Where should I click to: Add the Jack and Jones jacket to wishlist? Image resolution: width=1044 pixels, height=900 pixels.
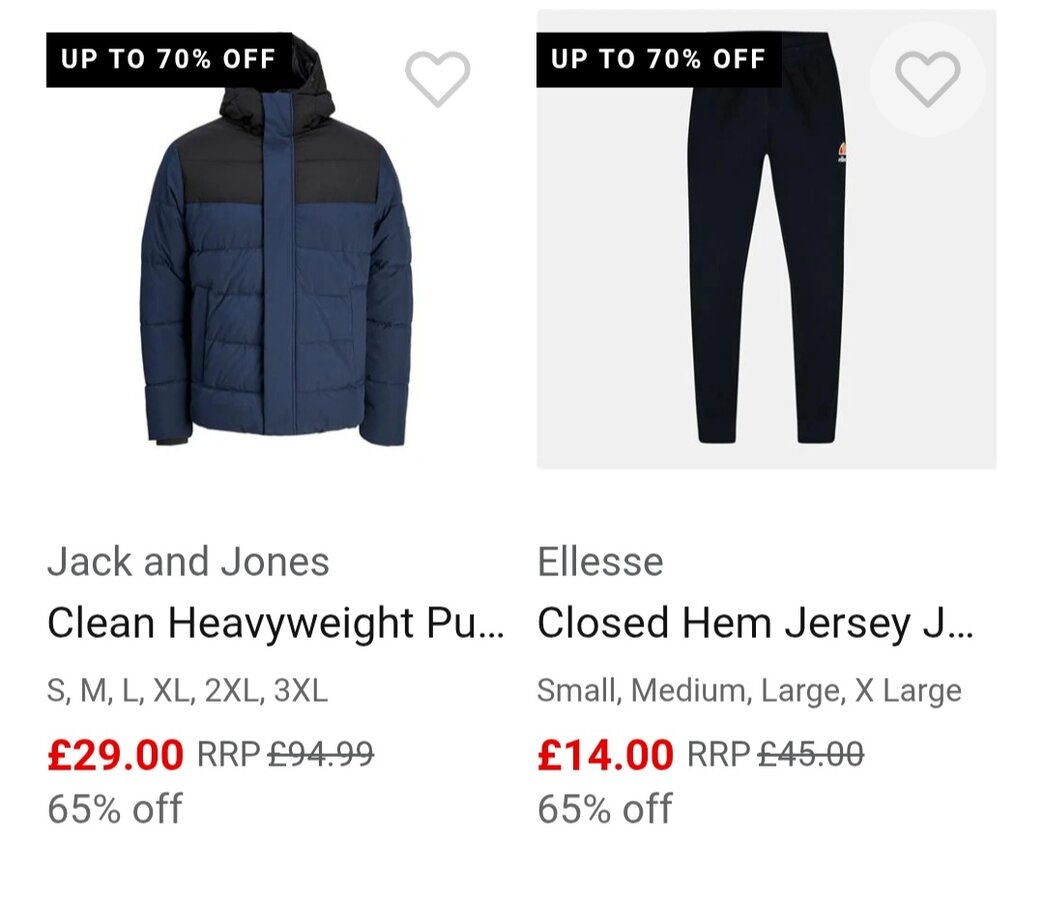[x=437, y=79]
